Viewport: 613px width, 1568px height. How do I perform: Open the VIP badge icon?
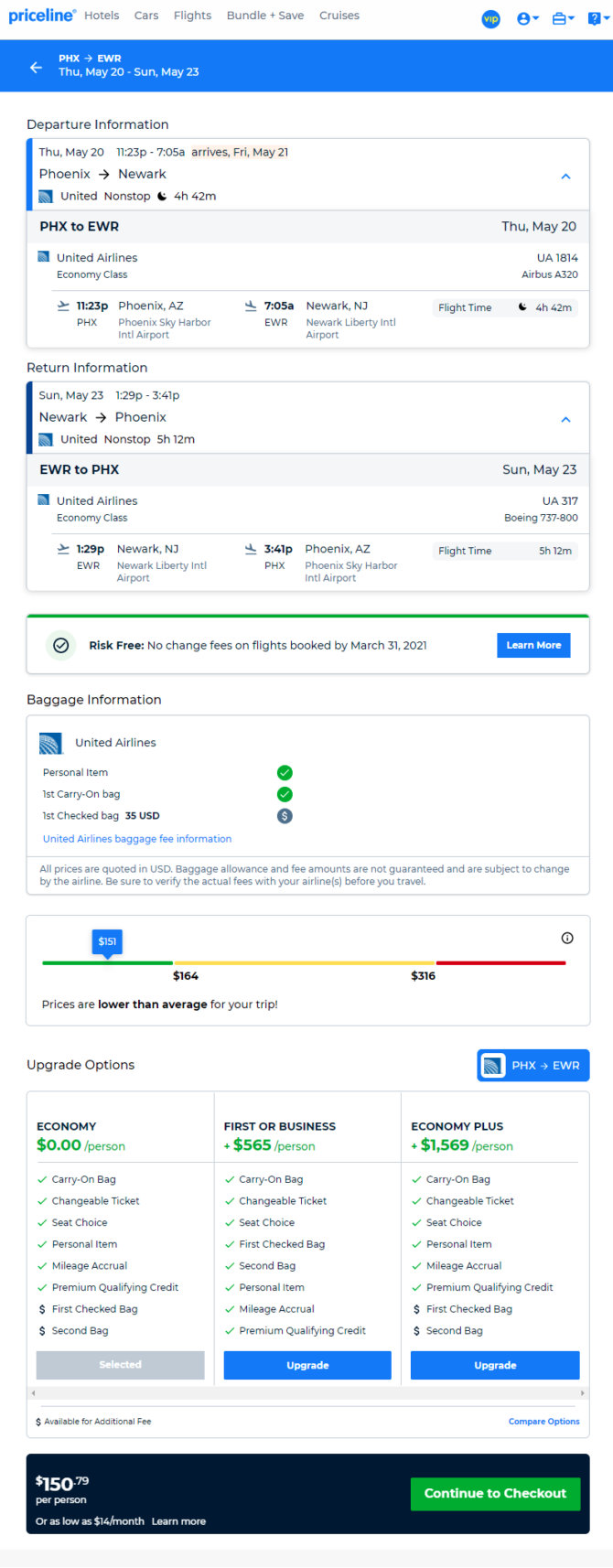[491, 18]
